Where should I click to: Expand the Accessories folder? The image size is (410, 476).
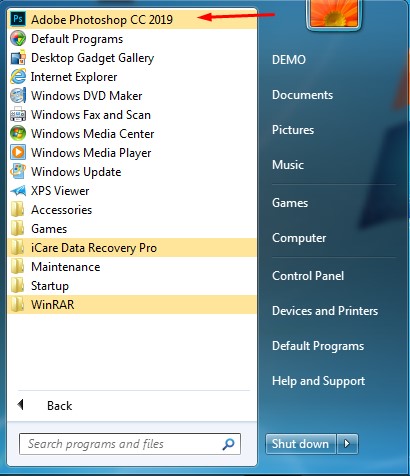(132, 210)
